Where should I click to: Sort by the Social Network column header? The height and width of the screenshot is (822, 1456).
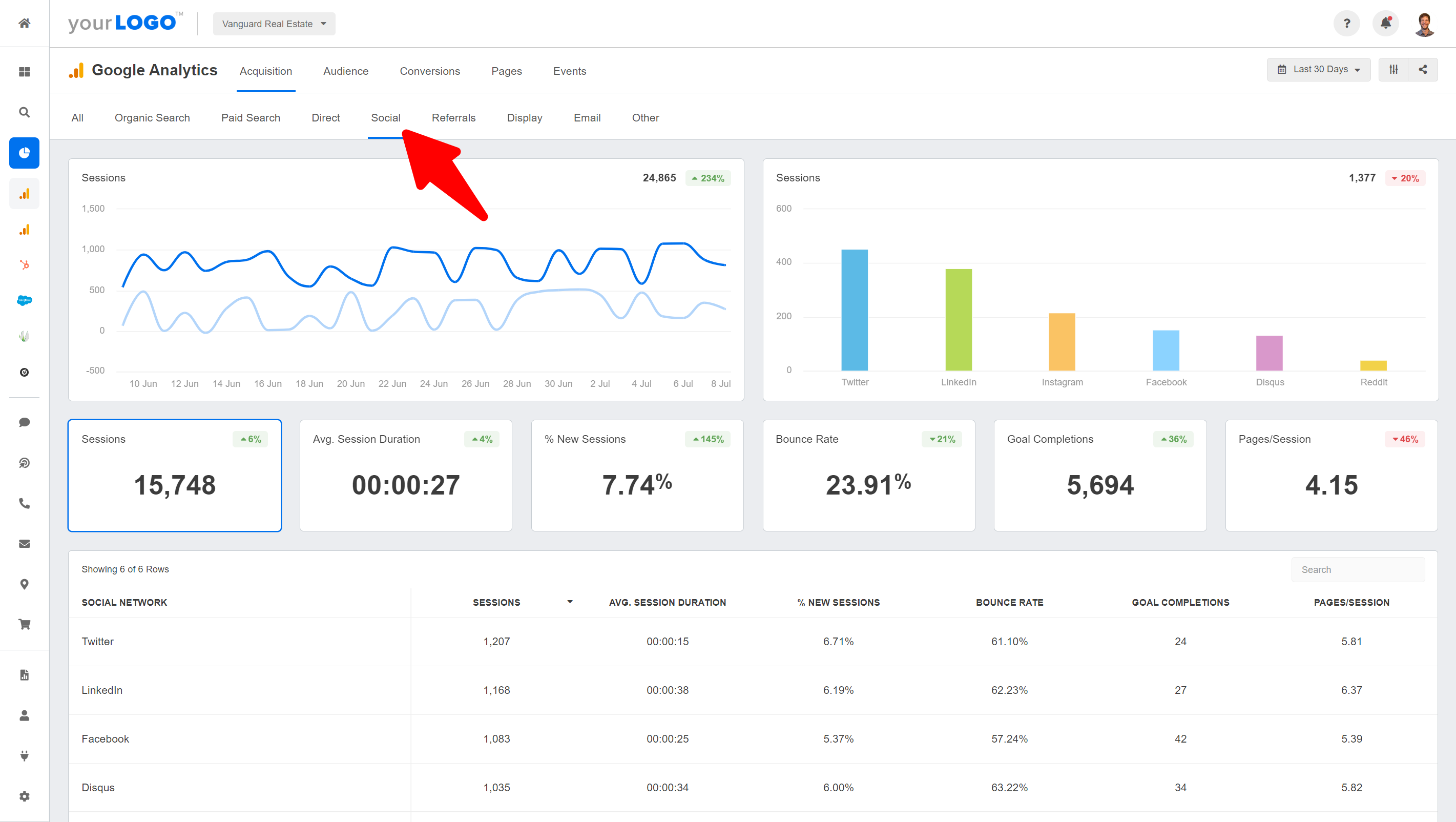(x=124, y=602)
